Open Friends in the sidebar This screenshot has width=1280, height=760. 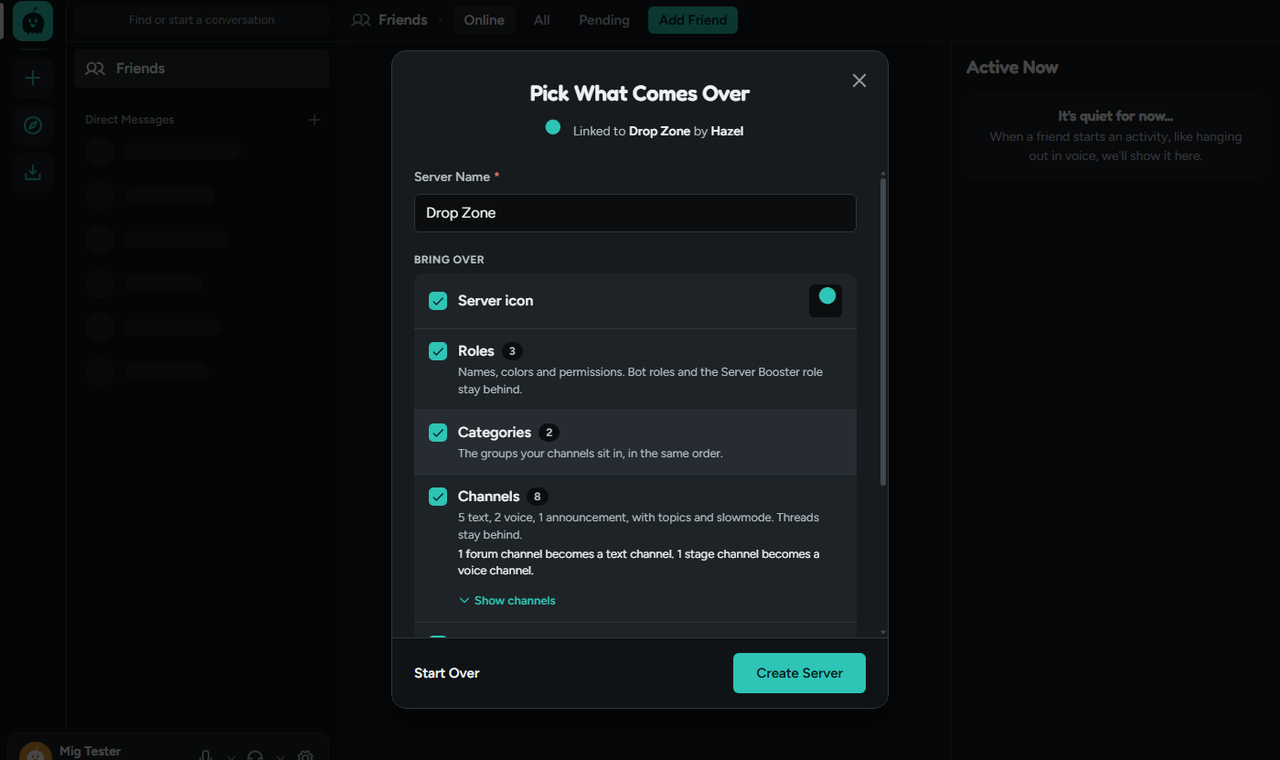pyautogui.click(x=201, y=69)
